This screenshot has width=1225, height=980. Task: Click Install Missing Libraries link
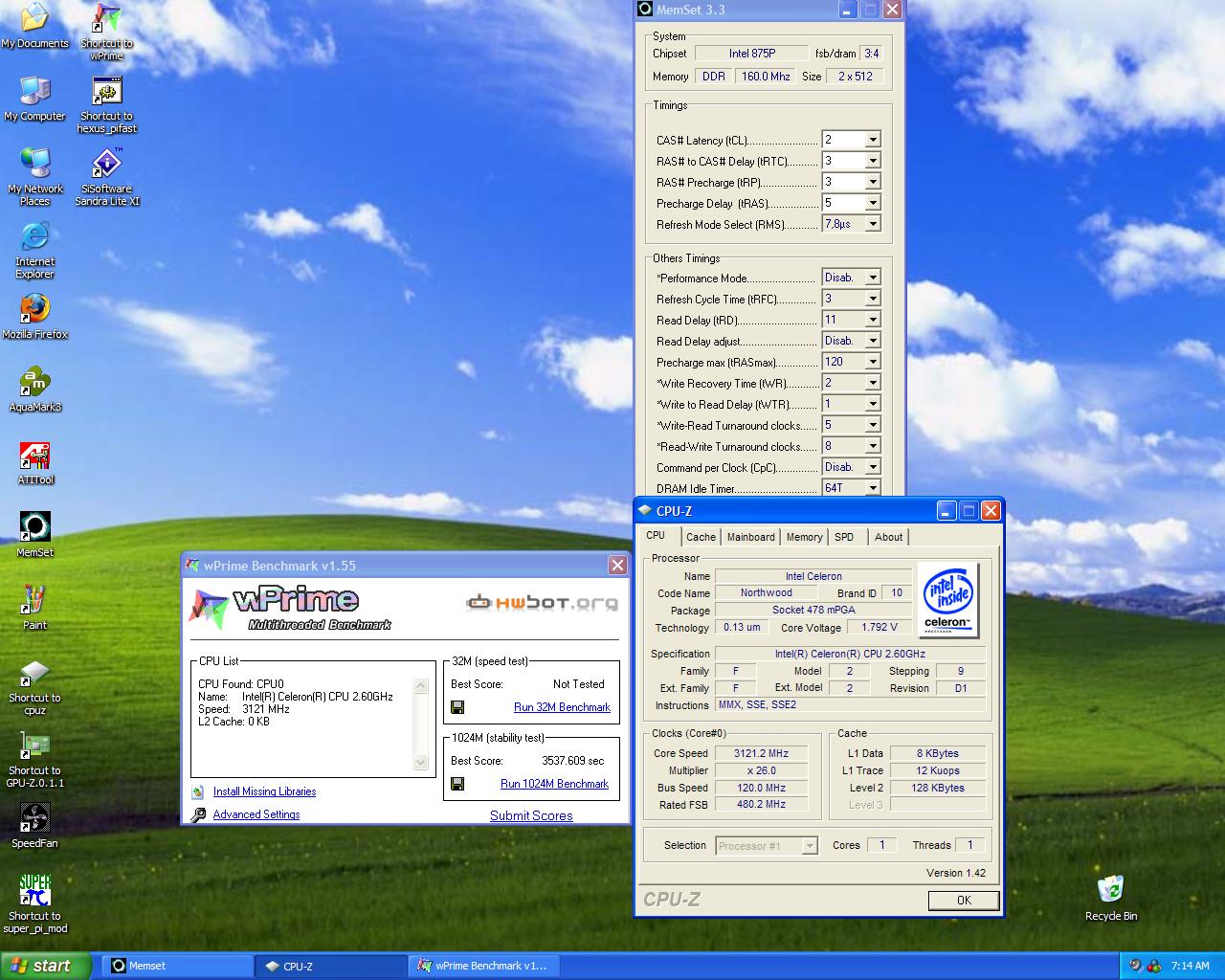pyautogui.click(x=264, y=791)
